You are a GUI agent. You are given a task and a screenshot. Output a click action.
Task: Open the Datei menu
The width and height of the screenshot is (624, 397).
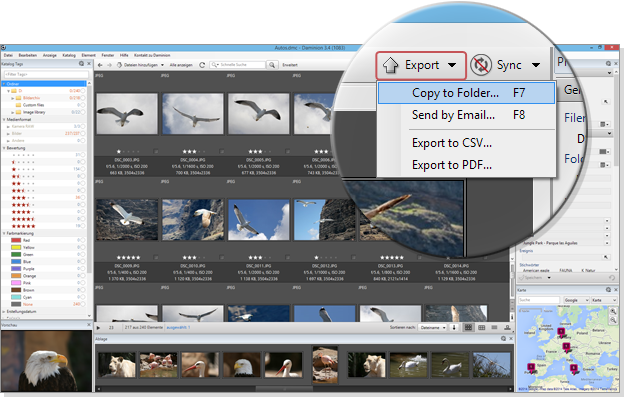tap(8, 55)
